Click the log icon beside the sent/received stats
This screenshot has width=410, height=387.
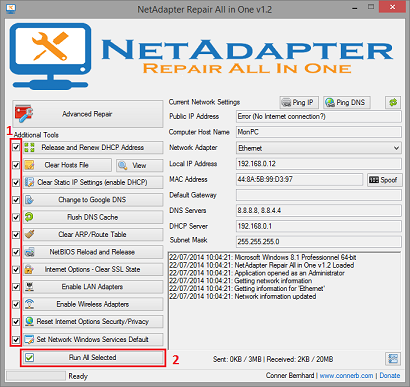pos(393,359)
